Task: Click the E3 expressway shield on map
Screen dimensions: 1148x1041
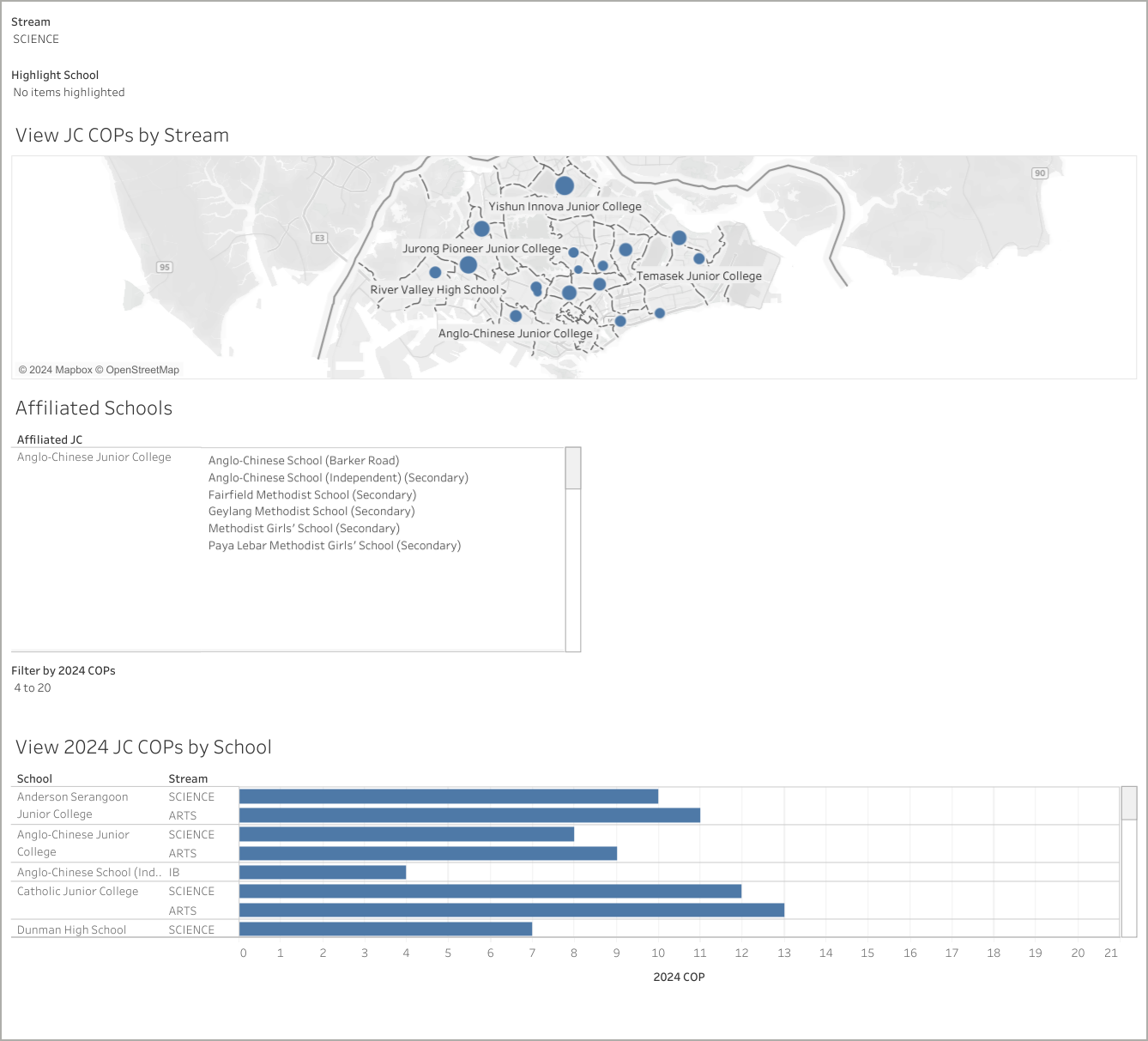Action: tap(319, 238)
